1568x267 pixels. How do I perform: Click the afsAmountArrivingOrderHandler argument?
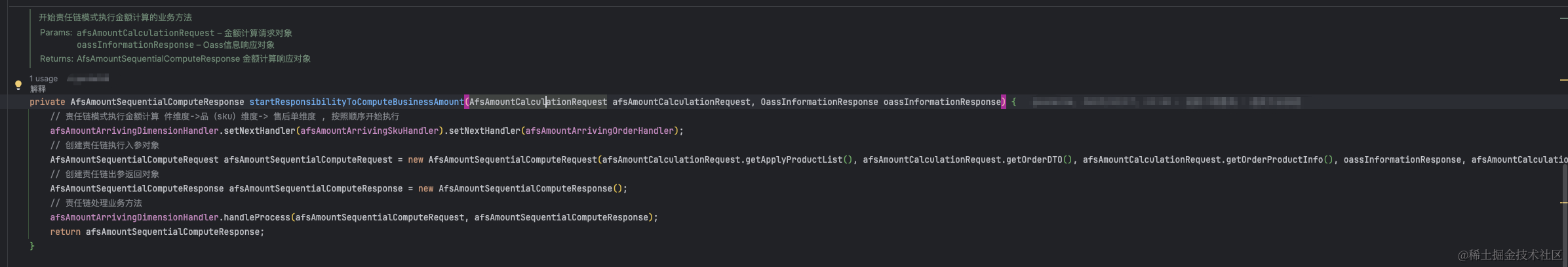tap(600, 131)
